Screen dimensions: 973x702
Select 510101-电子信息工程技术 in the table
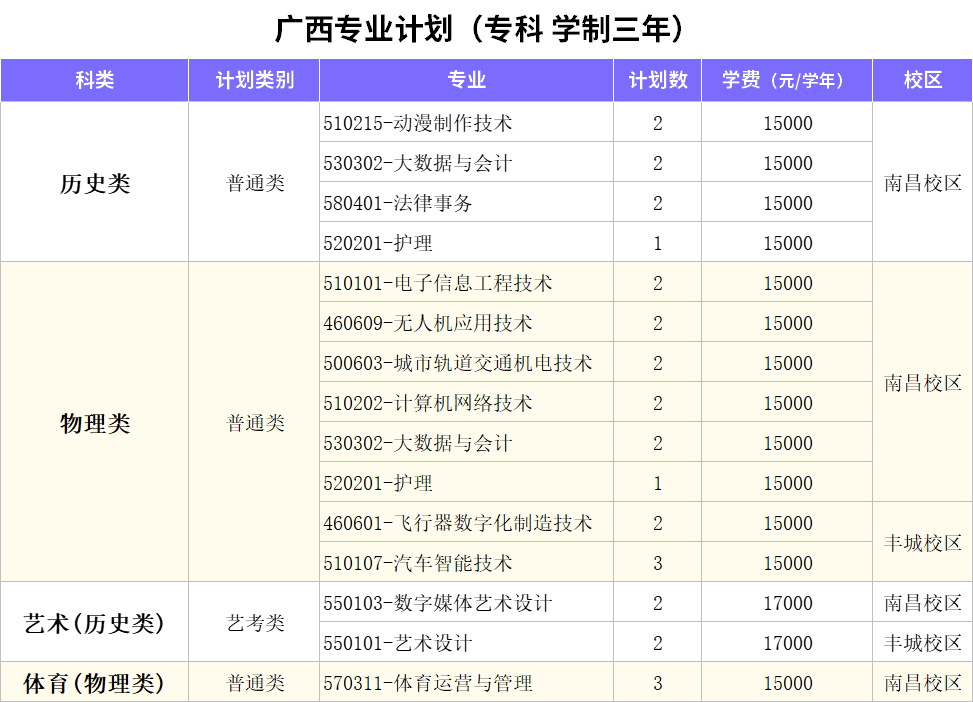tap(438, 283)
